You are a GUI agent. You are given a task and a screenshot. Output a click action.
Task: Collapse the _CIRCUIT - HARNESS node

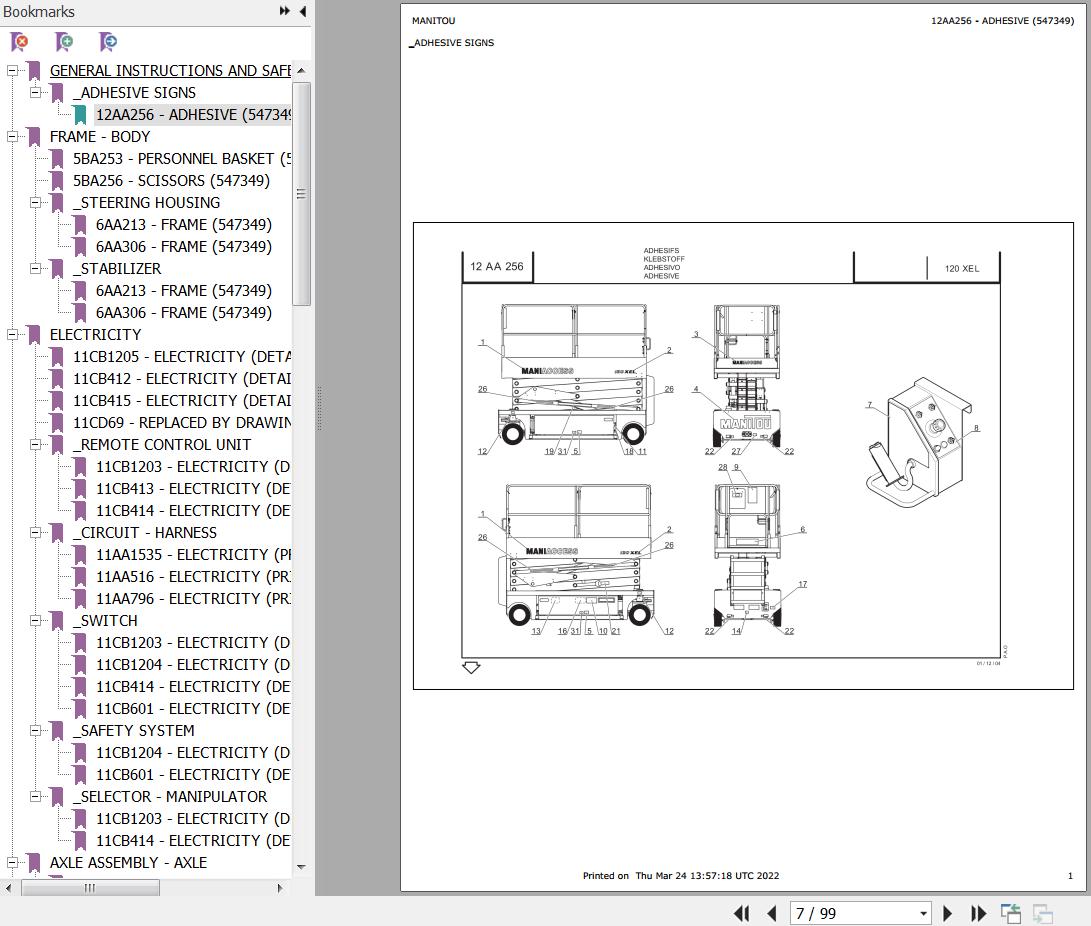coord(35,533)
